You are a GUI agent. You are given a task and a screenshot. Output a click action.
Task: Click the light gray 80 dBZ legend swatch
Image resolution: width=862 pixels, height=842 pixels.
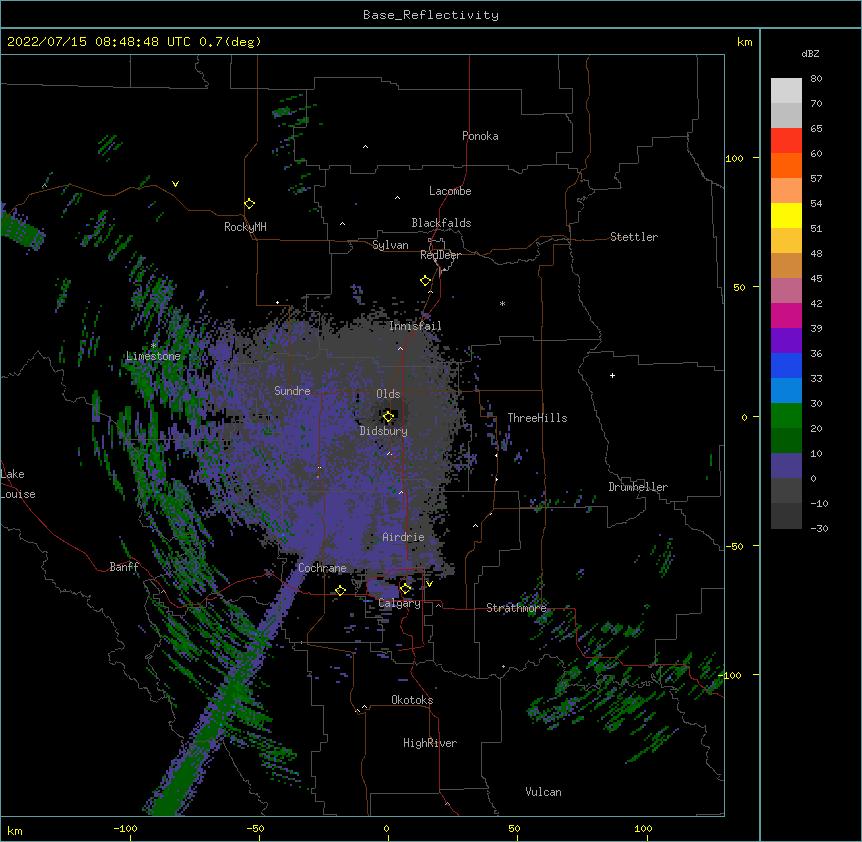[786, 91]
